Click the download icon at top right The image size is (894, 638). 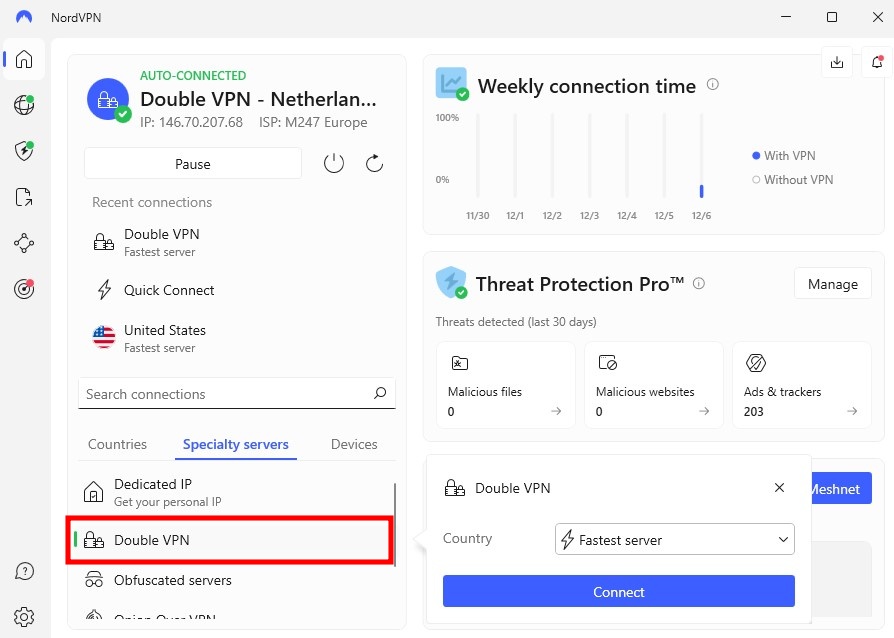[837, 62]
